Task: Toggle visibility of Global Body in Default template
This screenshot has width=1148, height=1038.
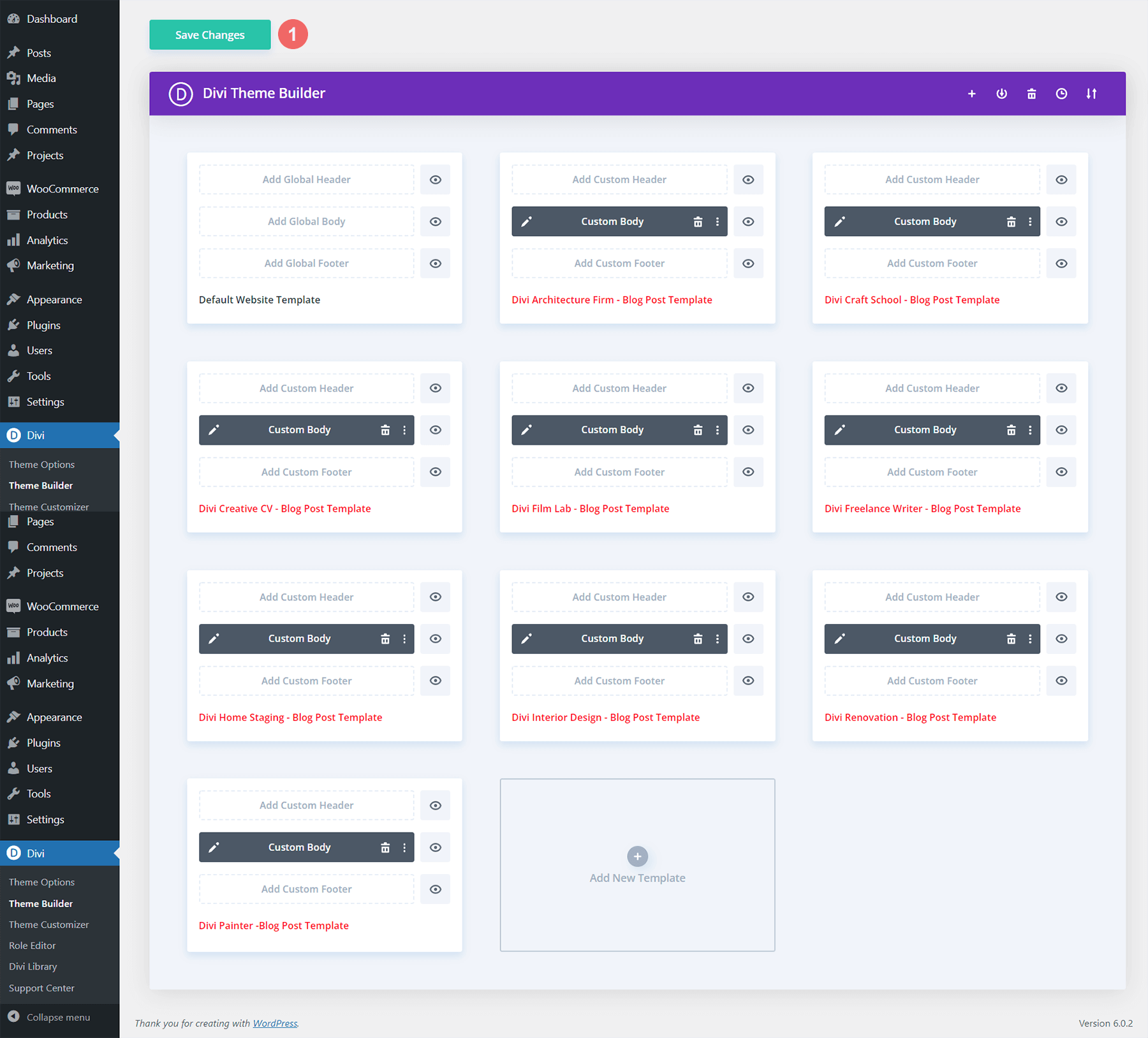Action: click(x=436, y=221)
